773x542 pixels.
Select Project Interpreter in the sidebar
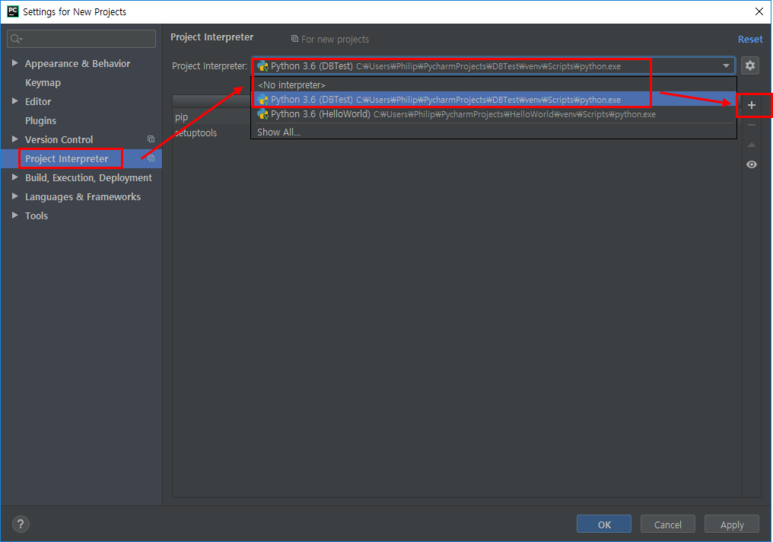pos(67,158)
